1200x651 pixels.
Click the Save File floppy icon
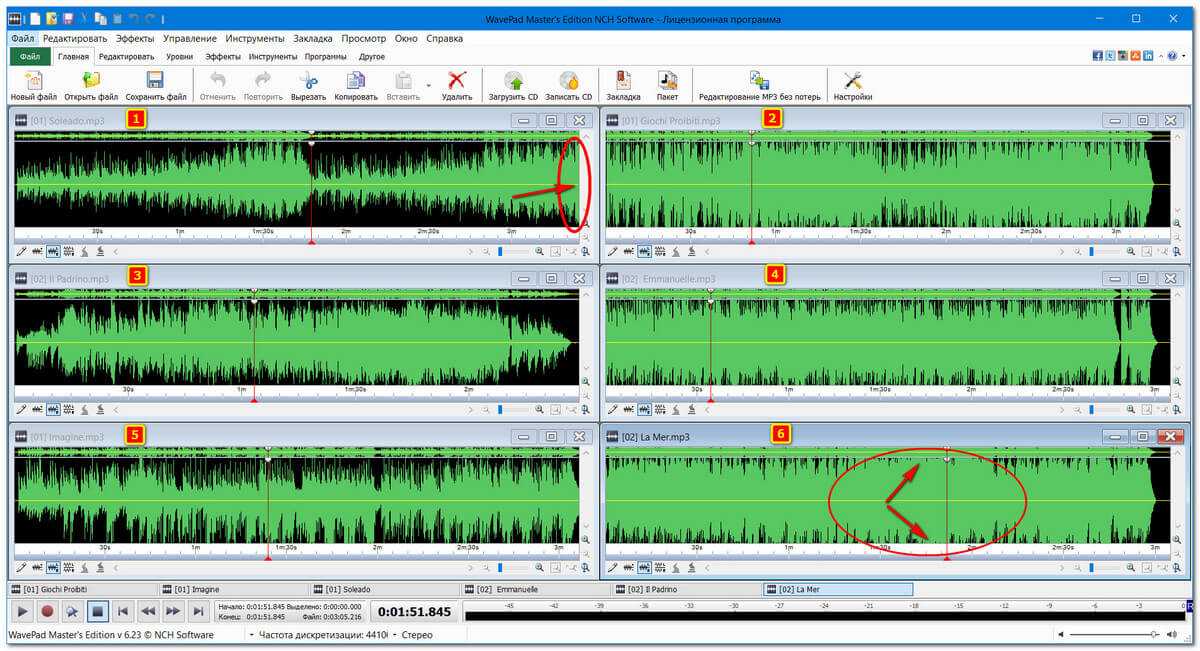point(156,82)
